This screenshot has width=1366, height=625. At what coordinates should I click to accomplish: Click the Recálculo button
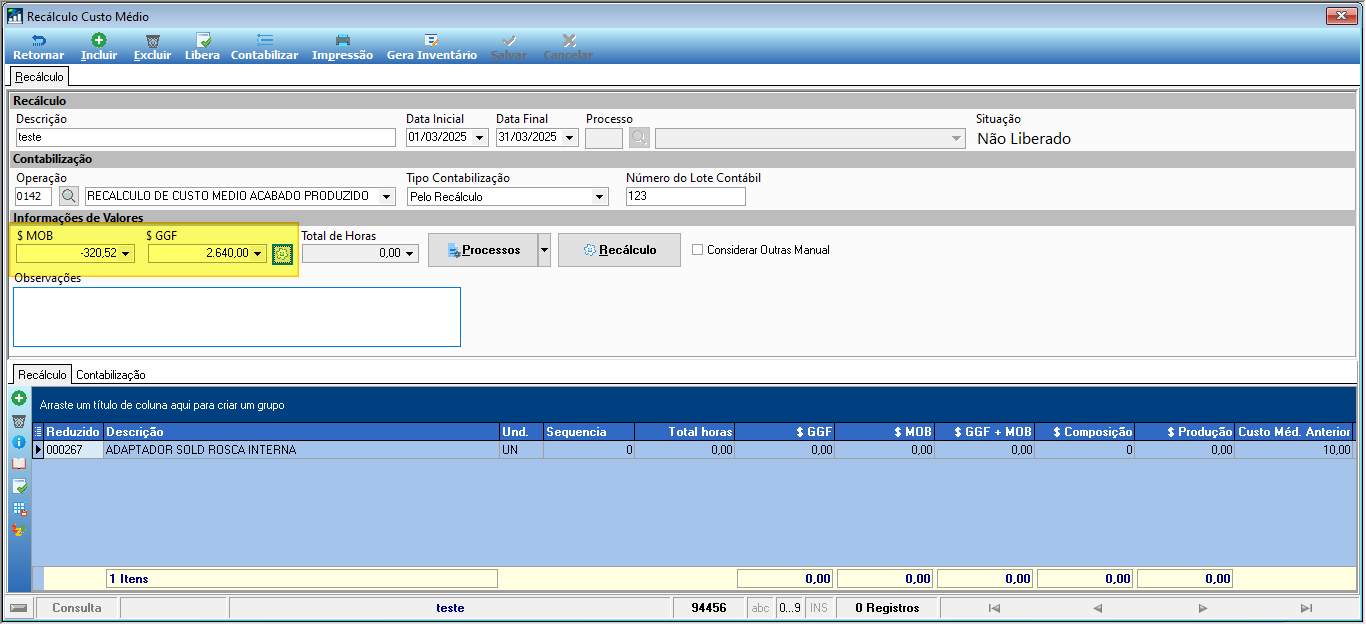click(619, 250)
